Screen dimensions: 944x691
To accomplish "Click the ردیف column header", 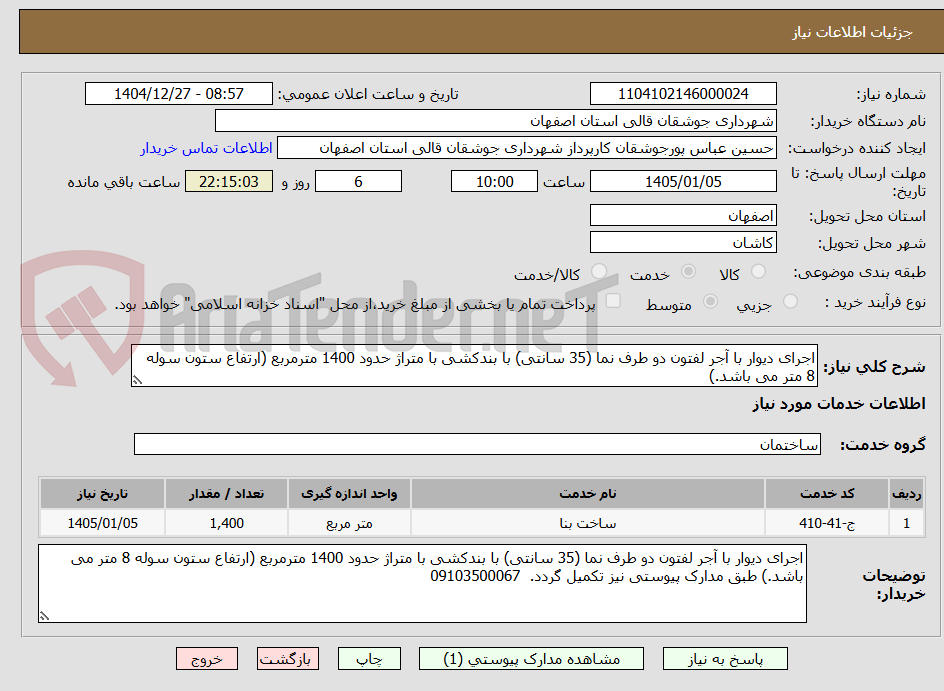I will point(906,494).
